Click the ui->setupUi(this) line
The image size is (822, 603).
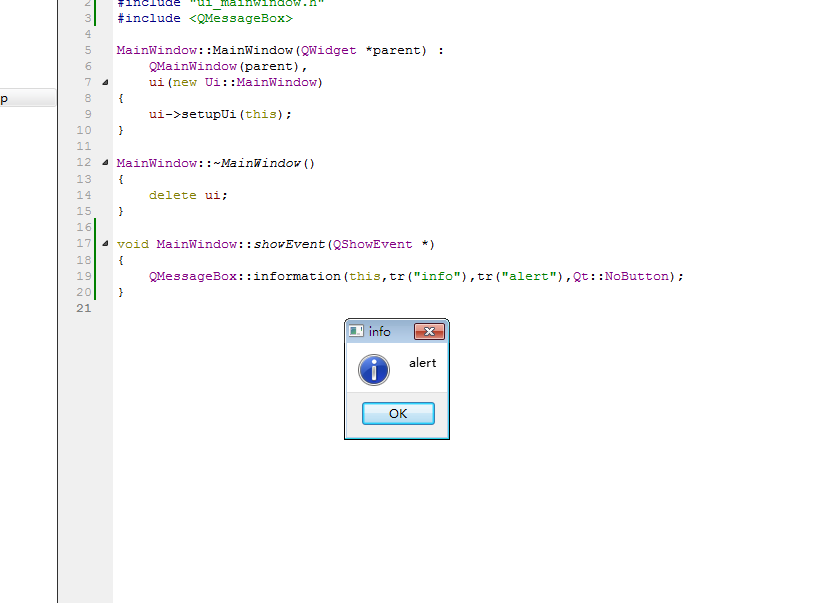[x=220, y=114]
